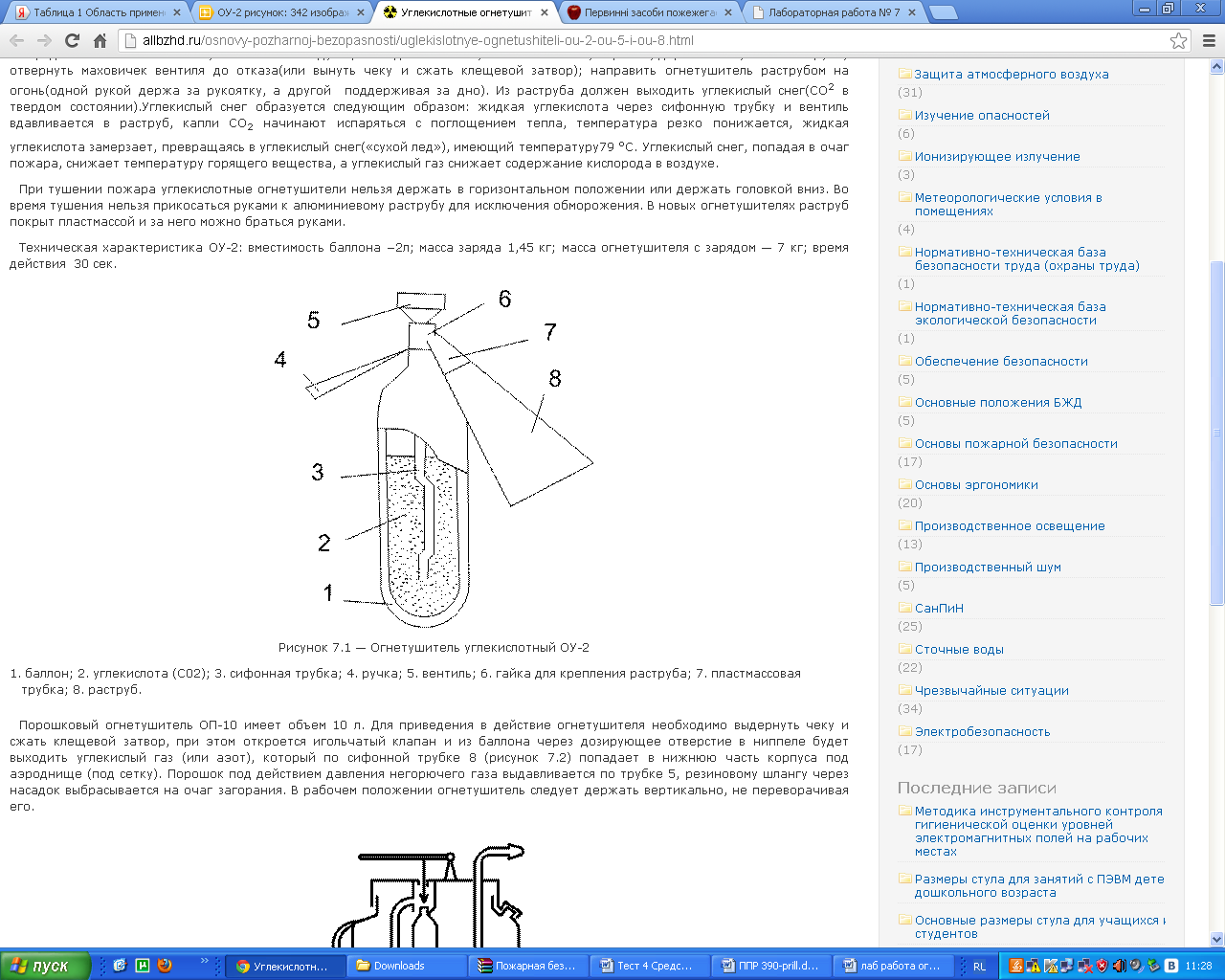Open the 'Производственное освещение' category

click(x=1010, y=525)
